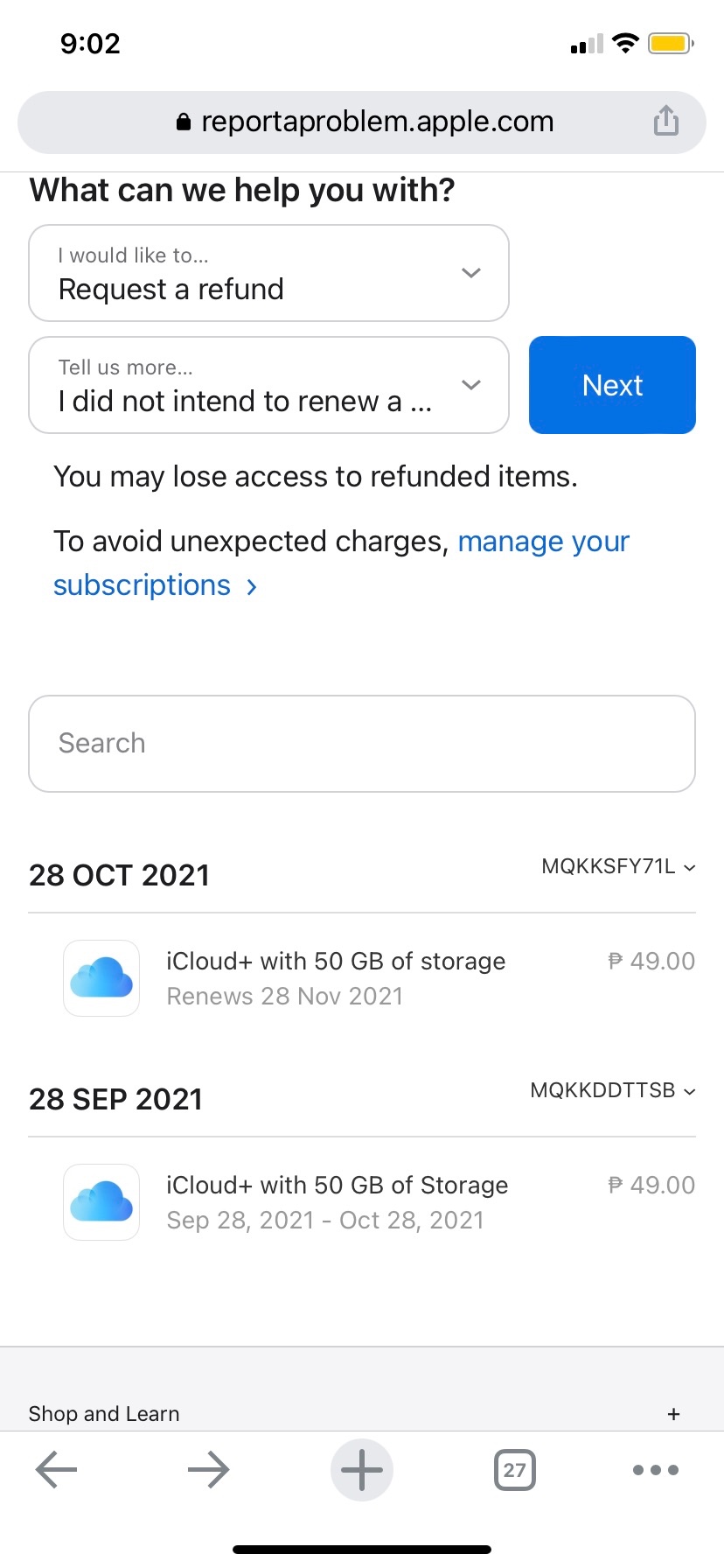The width and height of the screenshot is (724, 1568).
Task: Expand the Shop and Learn footer section
Action: [673, 1414]
